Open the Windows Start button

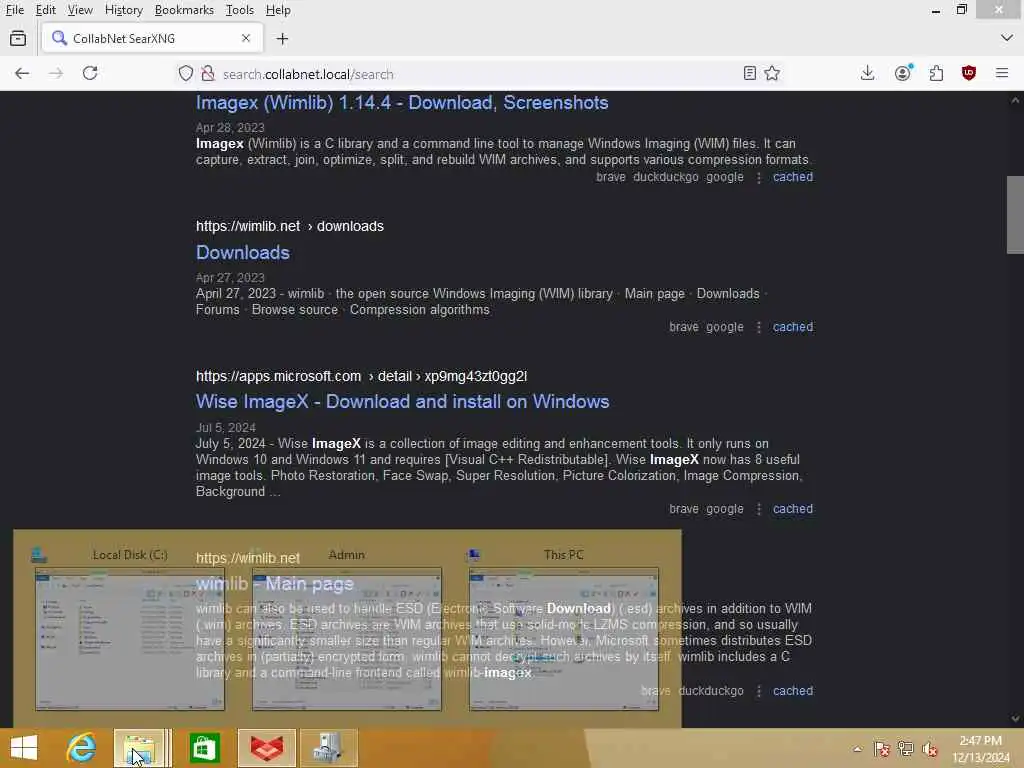coord(24,748)
